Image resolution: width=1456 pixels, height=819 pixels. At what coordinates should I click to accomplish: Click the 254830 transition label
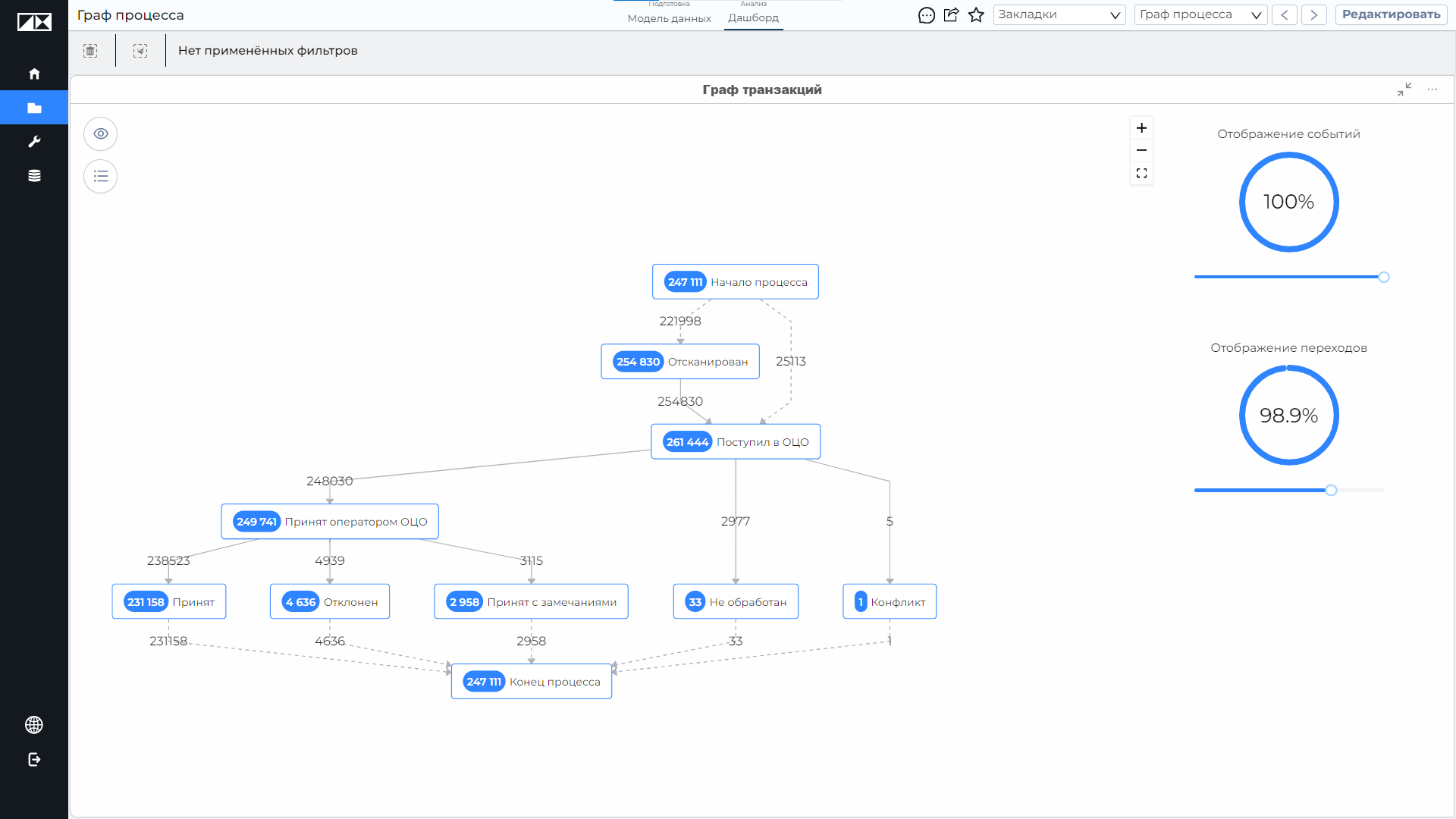[680, 402]
